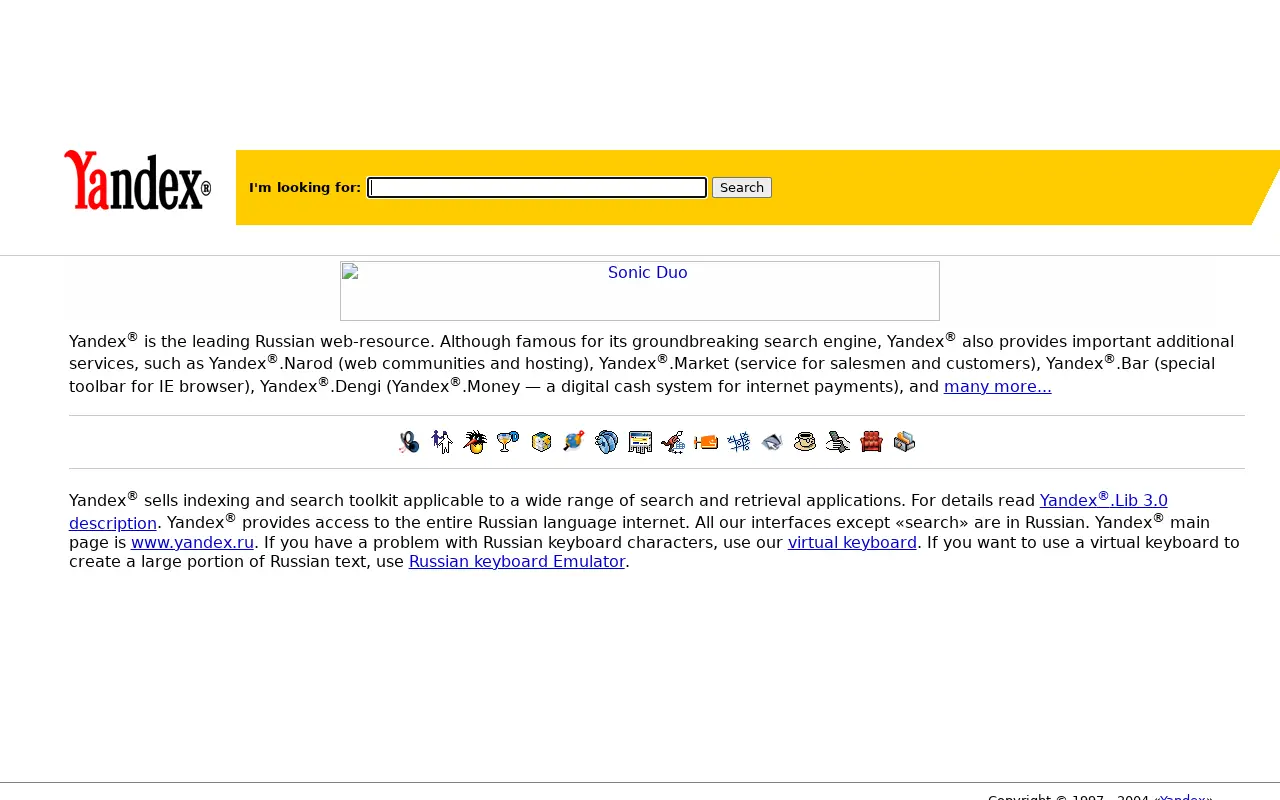Viewport: 1280px width, 800px height.
Task: Click the cocktail glass icon
Action: (x=508, y=442)
